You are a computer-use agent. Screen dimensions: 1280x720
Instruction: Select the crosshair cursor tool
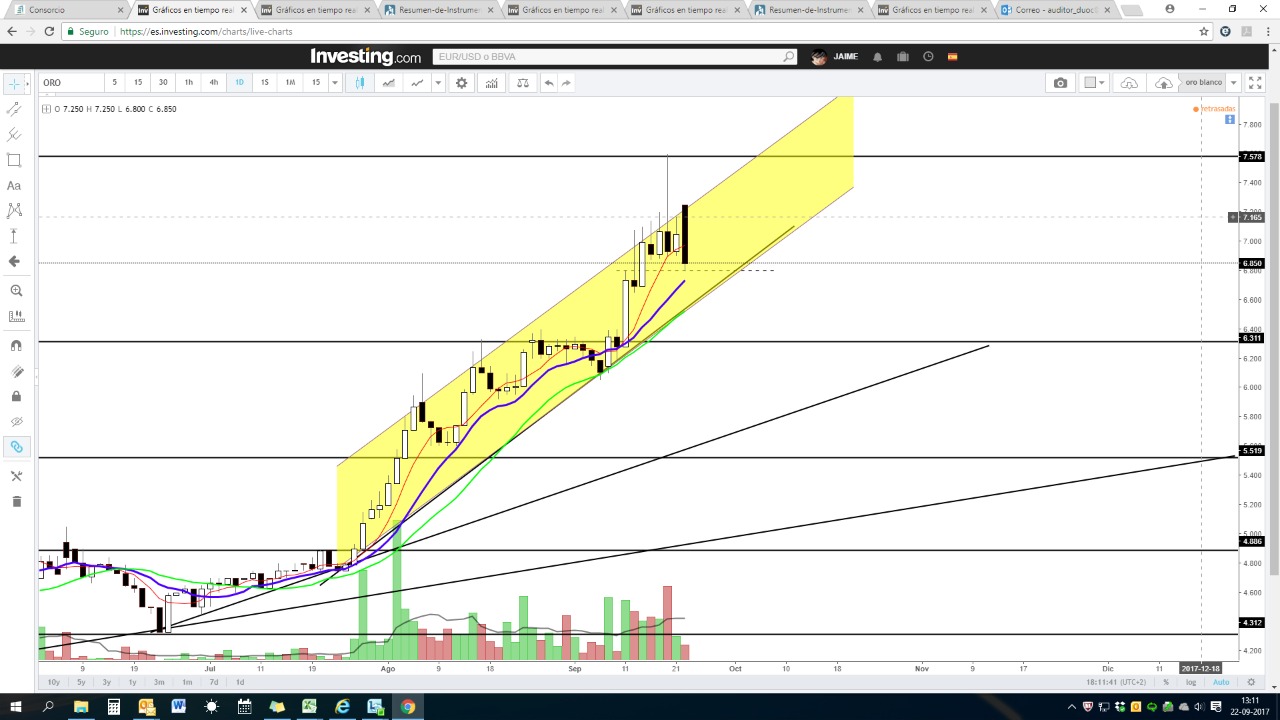(x=14, y=84)
